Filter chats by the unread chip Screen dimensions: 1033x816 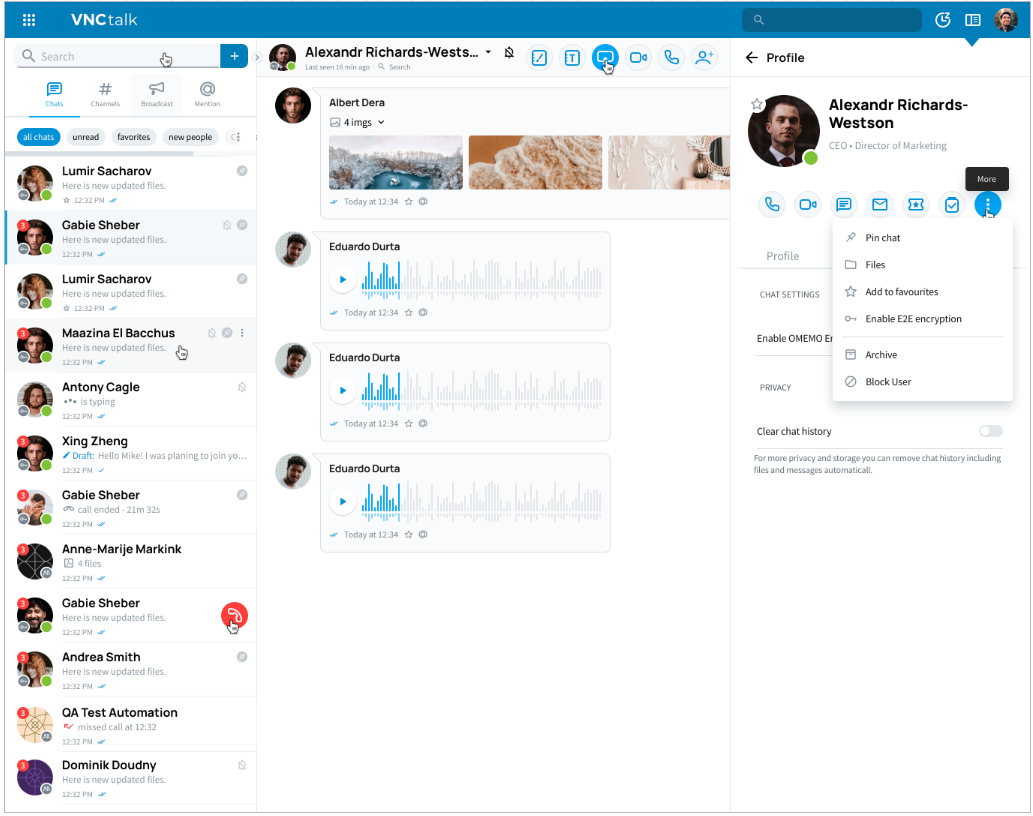coord(85,137)
